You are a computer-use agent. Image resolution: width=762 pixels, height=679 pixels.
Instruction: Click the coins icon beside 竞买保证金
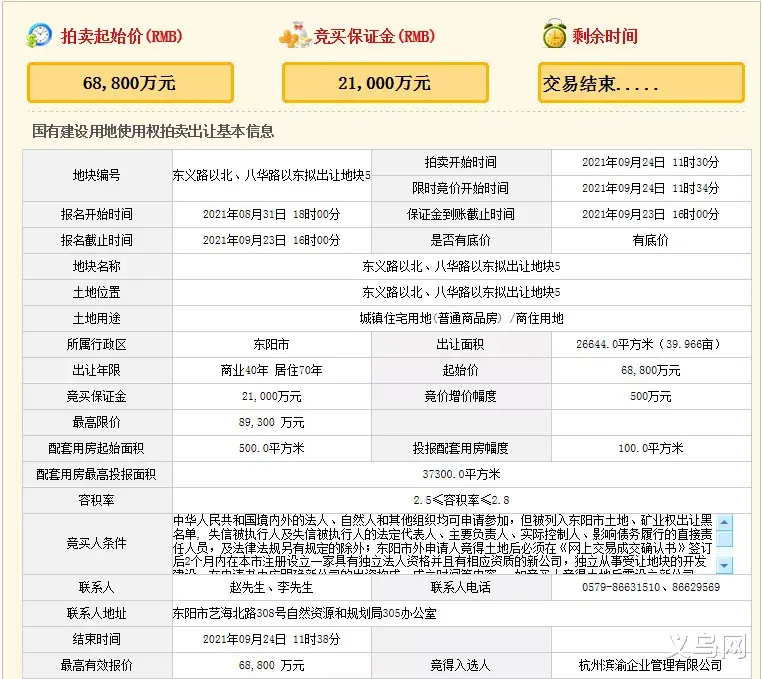pos(295,35)
